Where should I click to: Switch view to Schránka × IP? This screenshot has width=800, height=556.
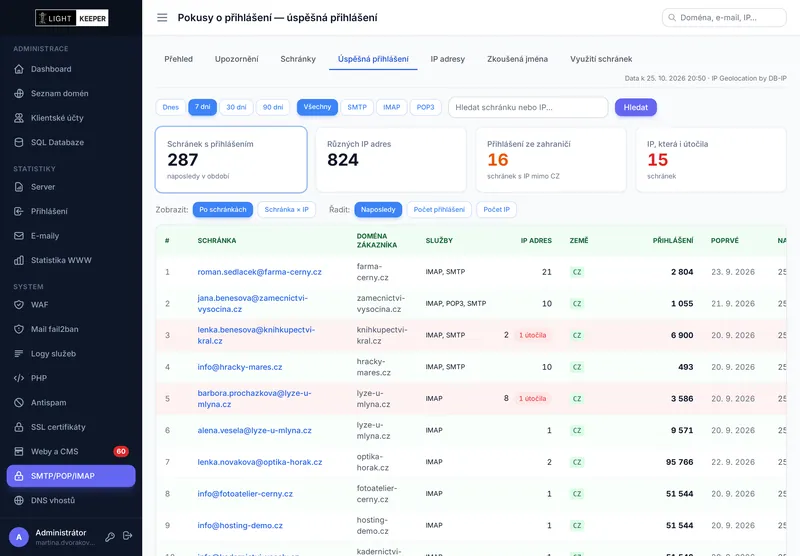pyautogui.click(x=287, y=210)
